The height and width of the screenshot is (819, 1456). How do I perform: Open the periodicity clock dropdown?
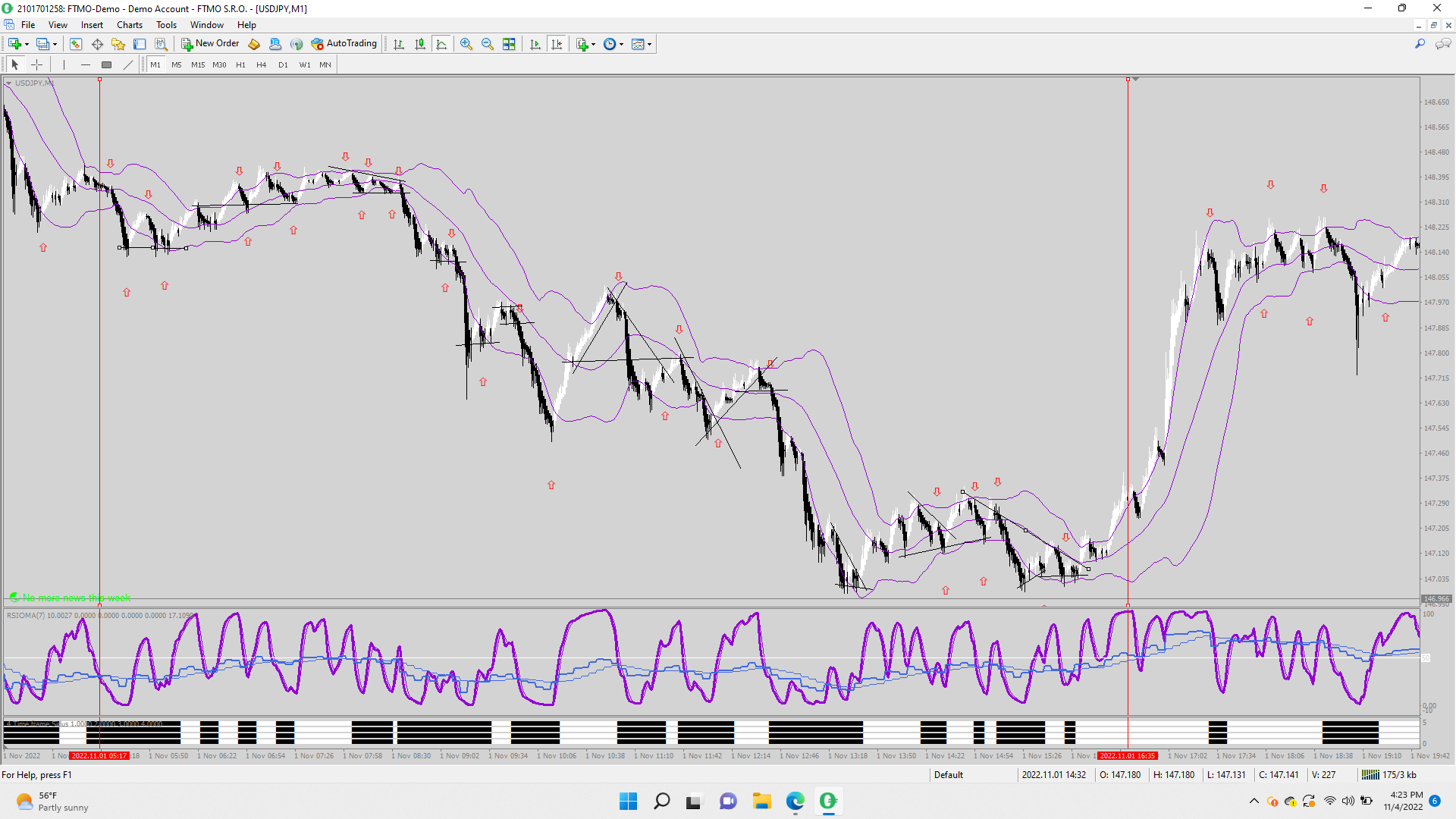point(621,44)
